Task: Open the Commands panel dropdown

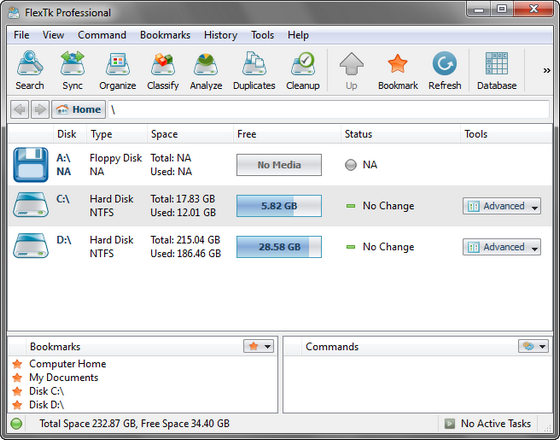Action: 533,346
